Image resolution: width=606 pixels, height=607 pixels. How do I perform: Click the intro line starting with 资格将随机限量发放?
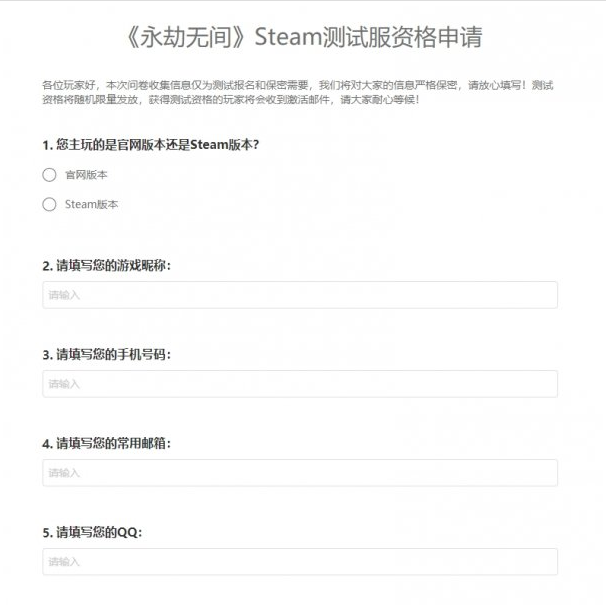(231, 100)
